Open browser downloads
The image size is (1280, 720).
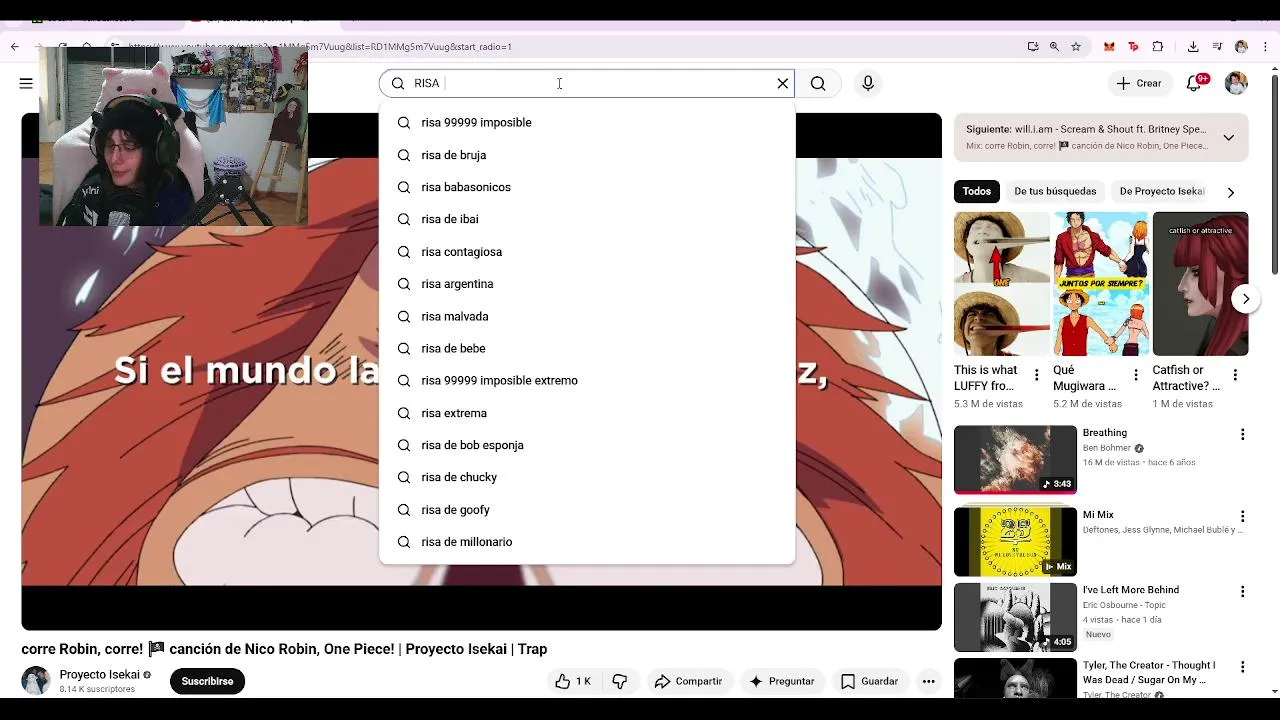point(1193,46)
